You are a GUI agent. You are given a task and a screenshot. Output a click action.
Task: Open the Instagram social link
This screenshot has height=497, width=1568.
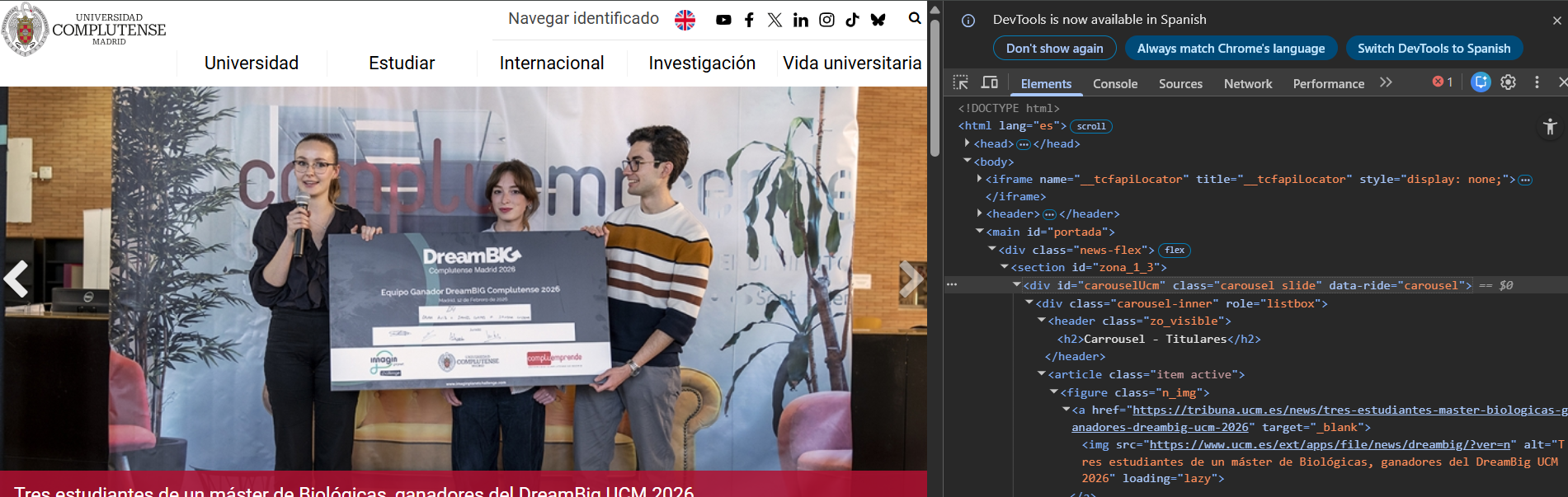click(826, 20)
